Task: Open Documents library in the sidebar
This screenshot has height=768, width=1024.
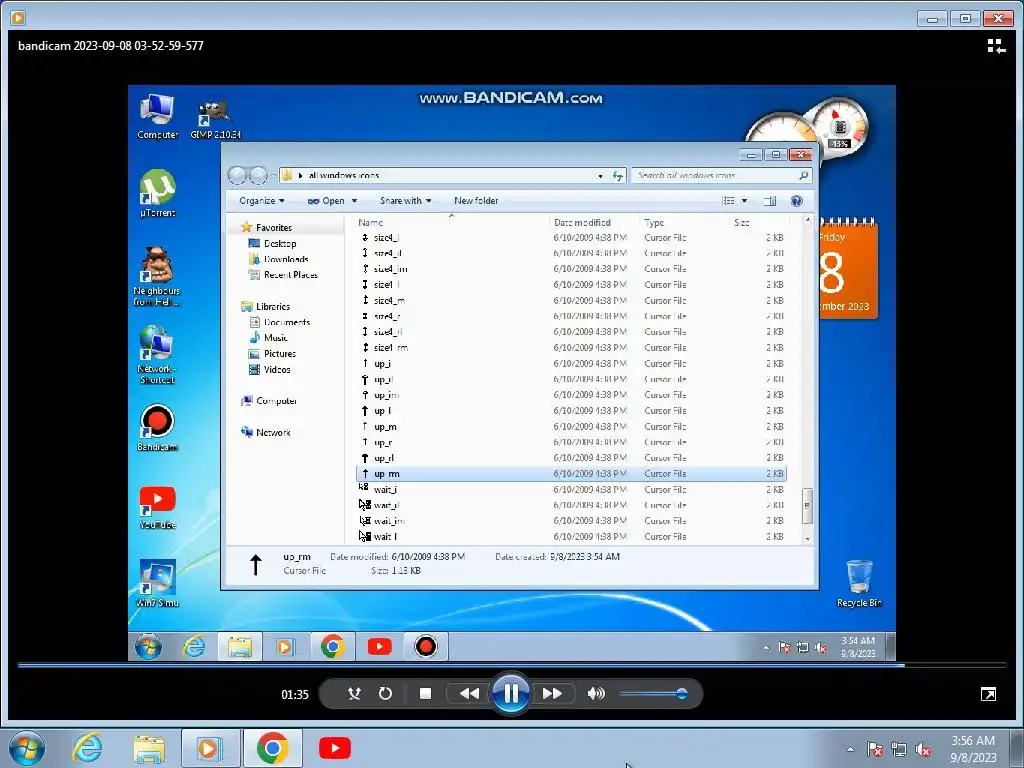Action: 280,322
